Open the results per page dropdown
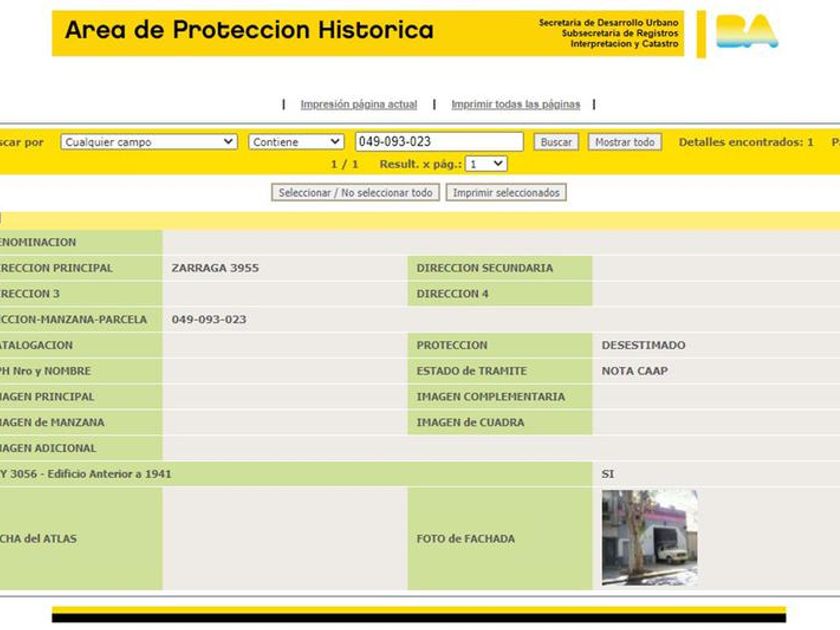This screenshot has height=630, width=840. pos(486,164)
